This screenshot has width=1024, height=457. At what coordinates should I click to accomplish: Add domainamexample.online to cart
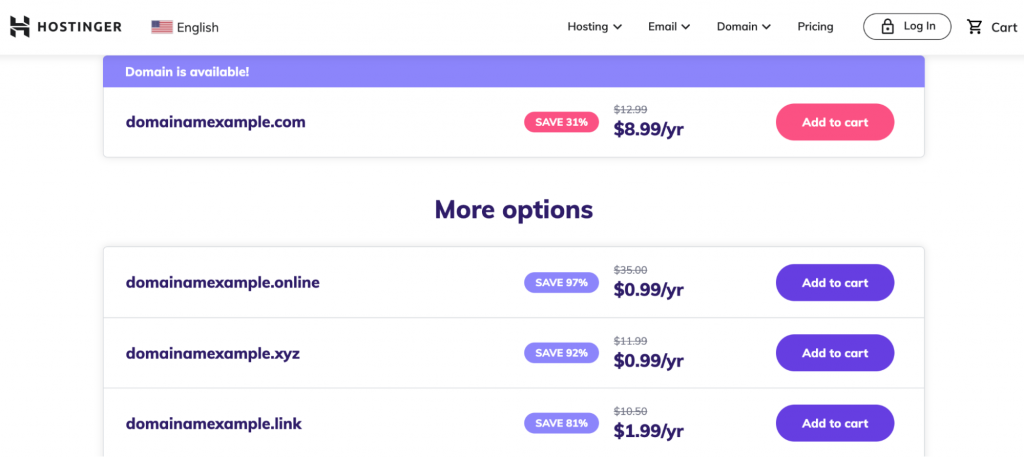pos(835,283)
